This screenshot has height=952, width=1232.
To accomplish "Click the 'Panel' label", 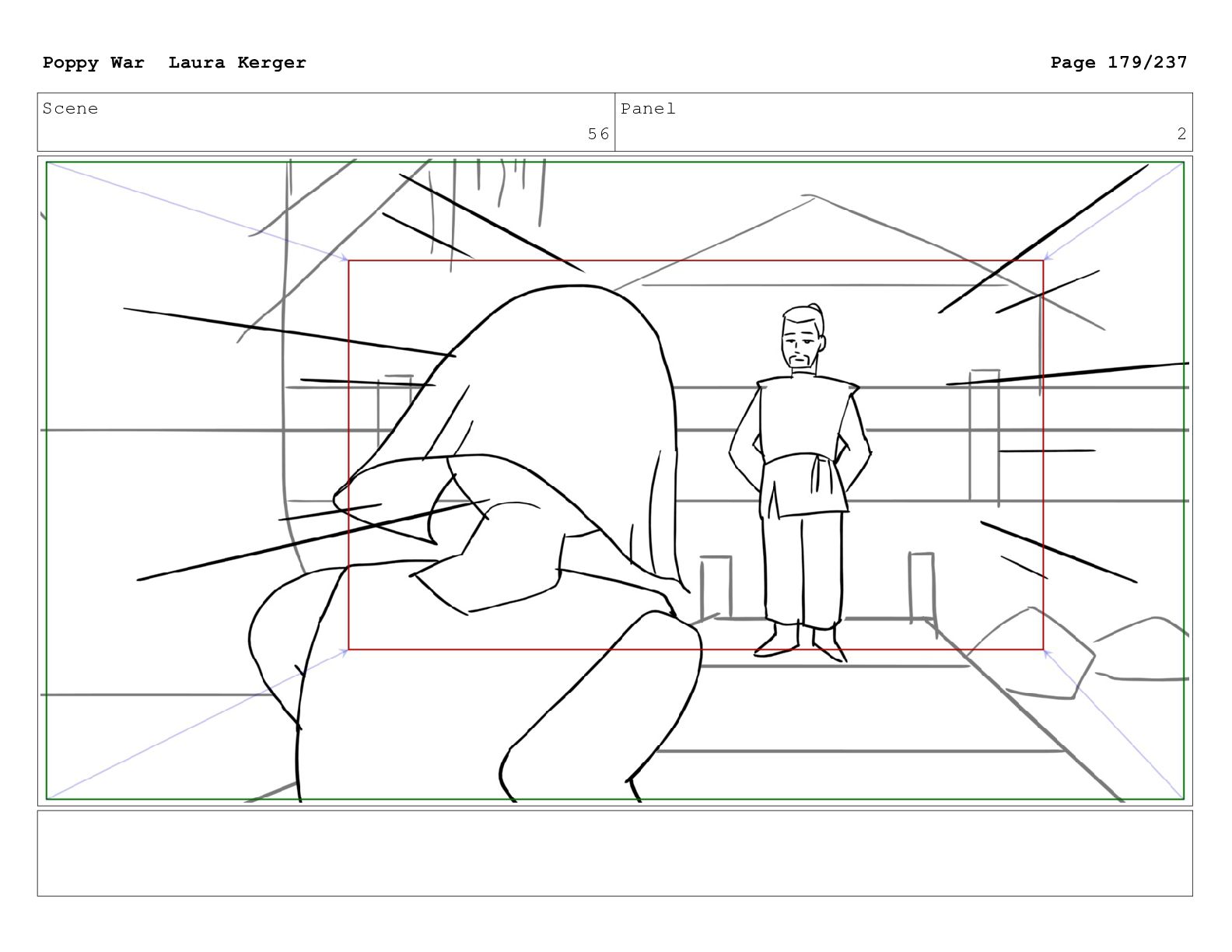I will (648, 109).
